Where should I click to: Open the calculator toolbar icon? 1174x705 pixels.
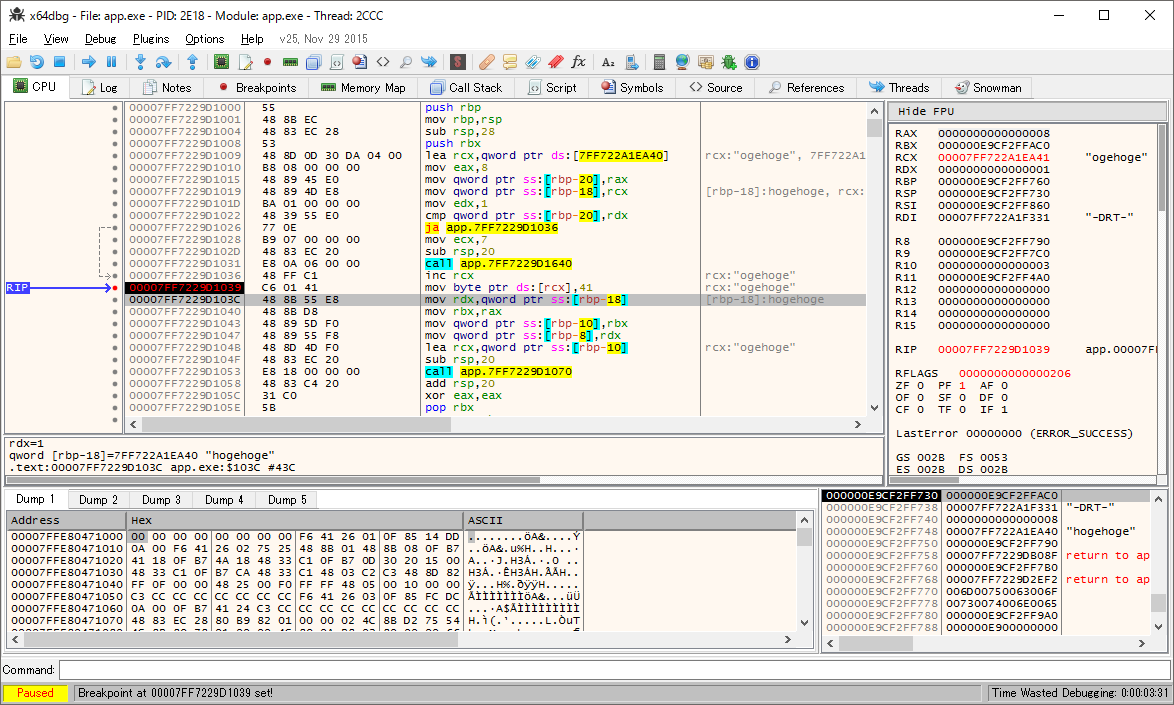point(660,62)
